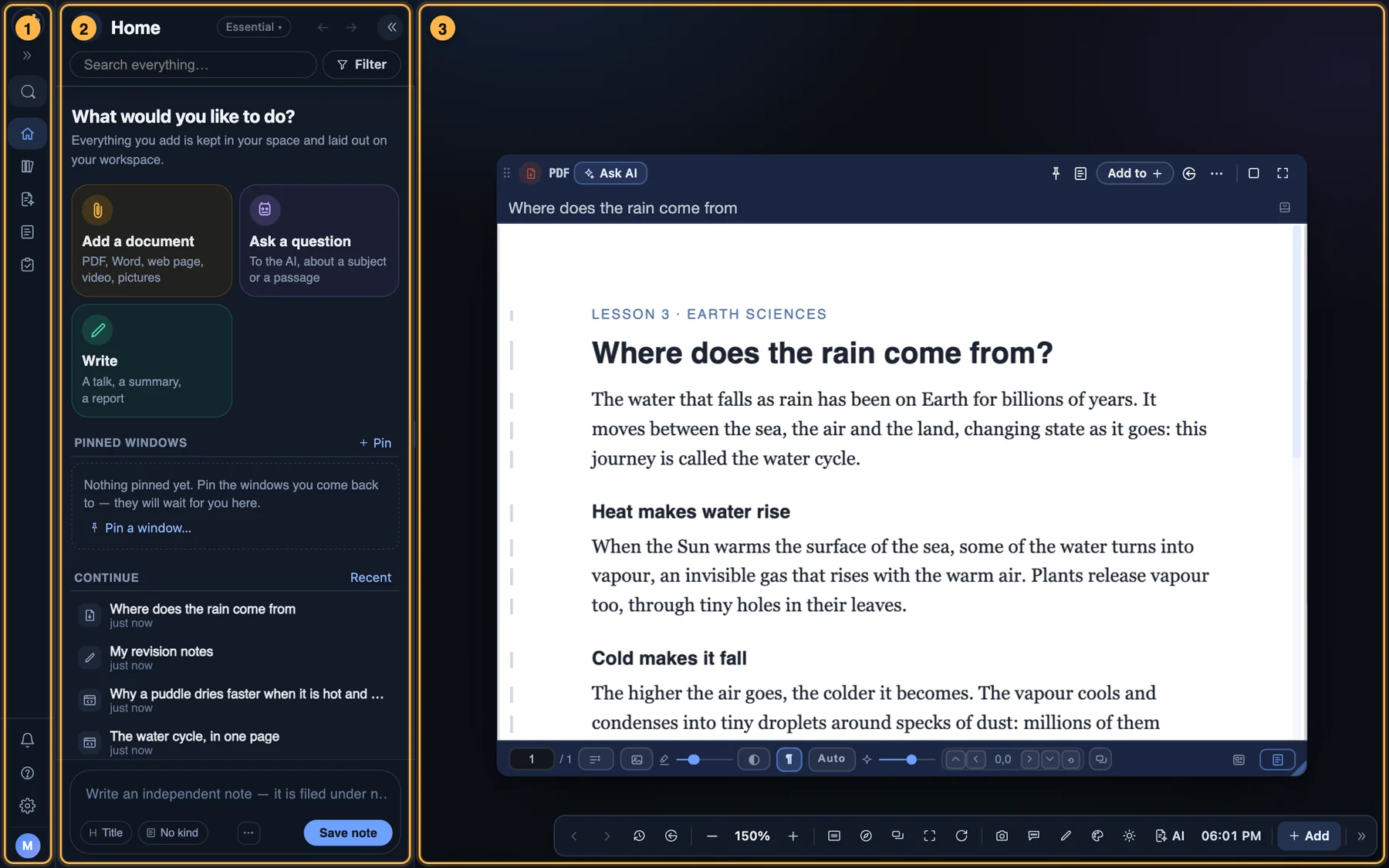The image size is (1389, 868).
Task: Open the Essential mode dropdown
Action: (x=254, y=27)
